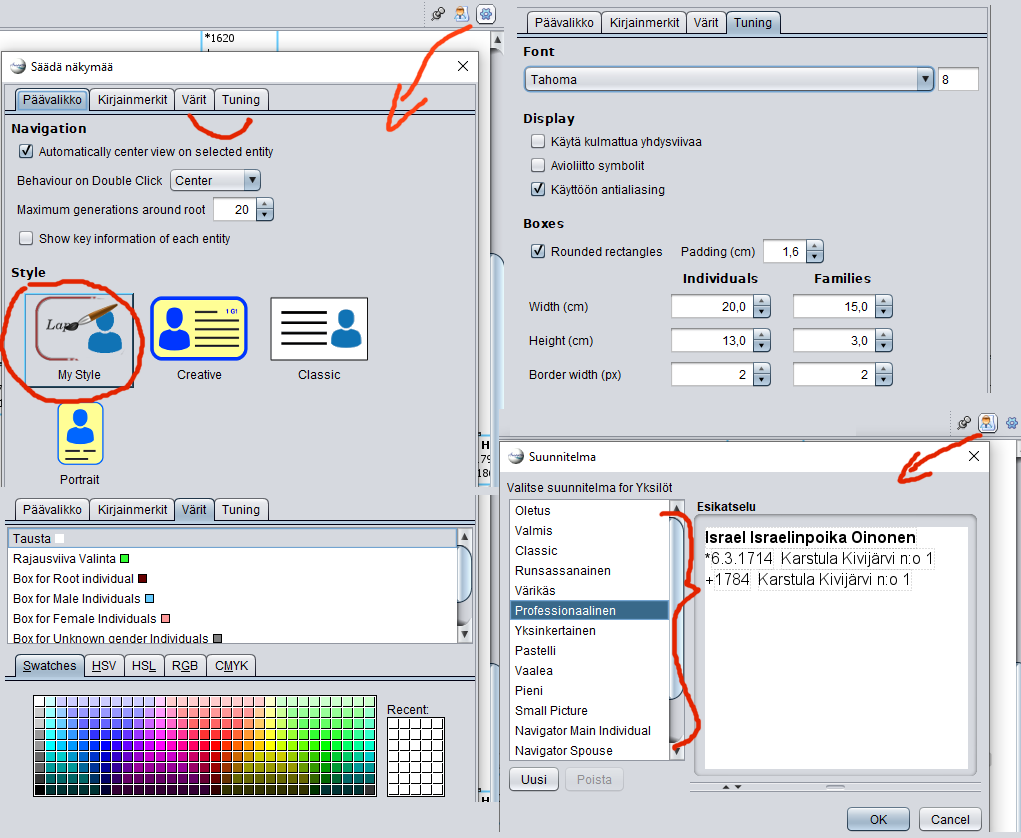
Task: Close the Säädä näkymää dialog
Action: click(x=463, y=66)
